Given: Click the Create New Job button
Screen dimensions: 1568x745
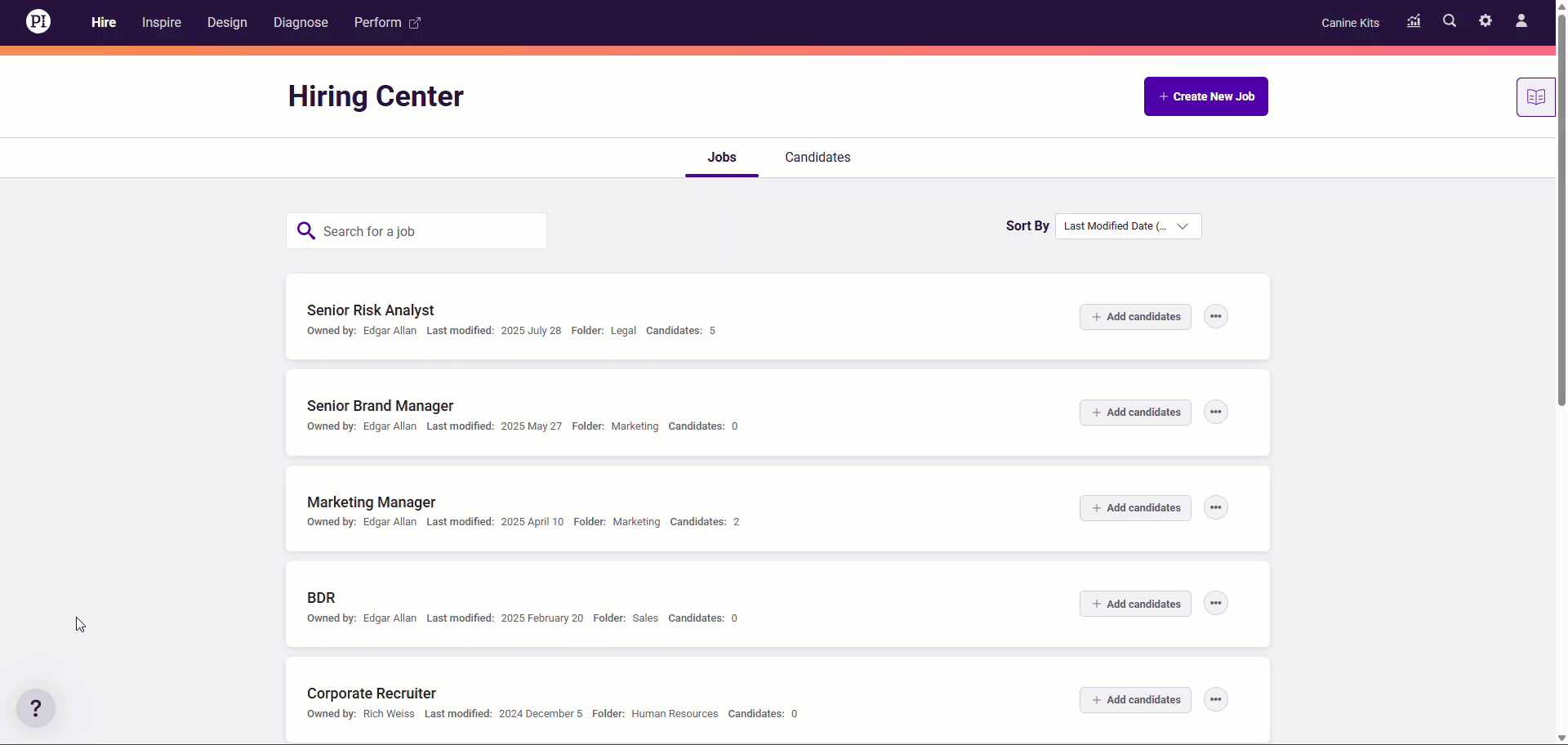Looking at the screenshot, I should click(1205, 96).
